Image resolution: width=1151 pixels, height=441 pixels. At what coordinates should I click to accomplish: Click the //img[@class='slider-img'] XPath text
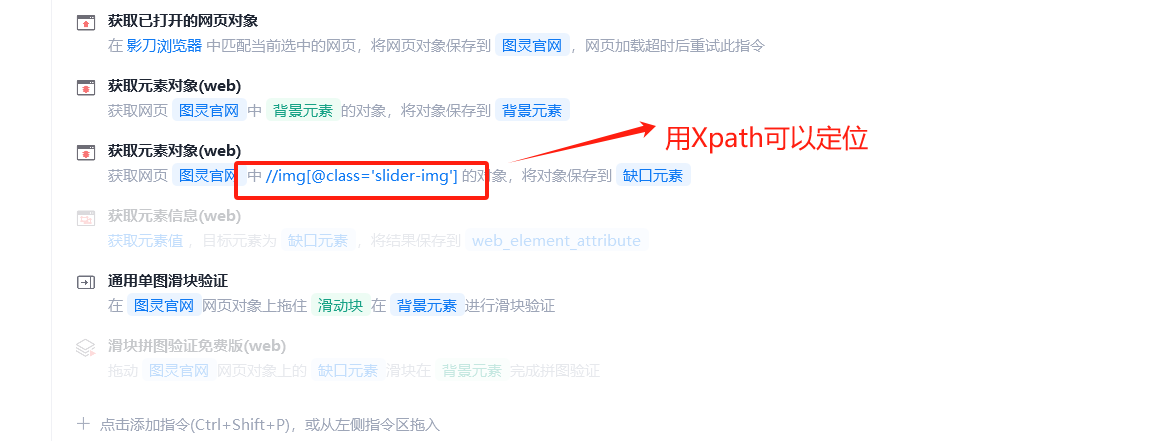click(361, 176)
